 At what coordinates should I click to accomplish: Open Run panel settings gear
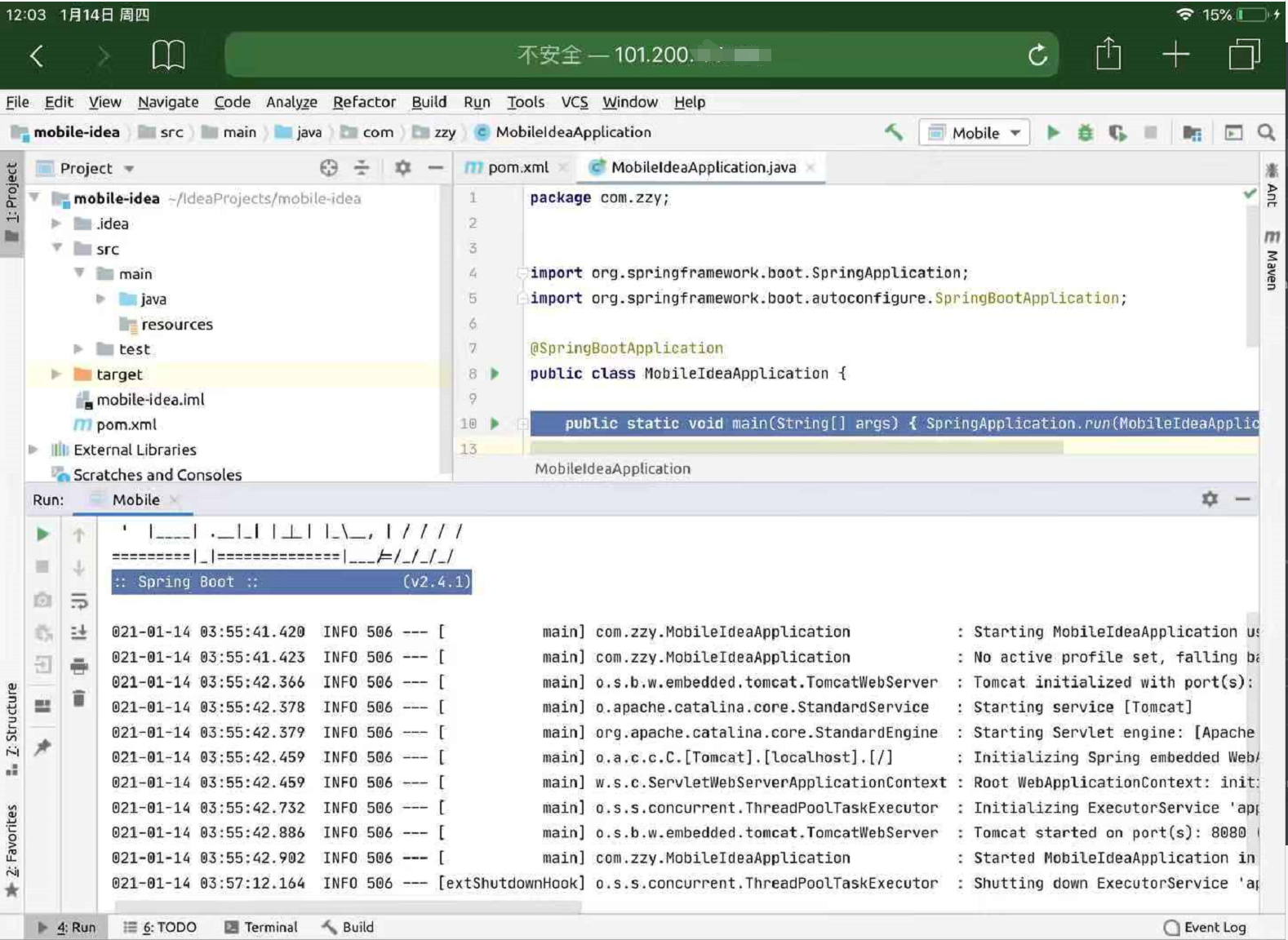click(1210, 499)
